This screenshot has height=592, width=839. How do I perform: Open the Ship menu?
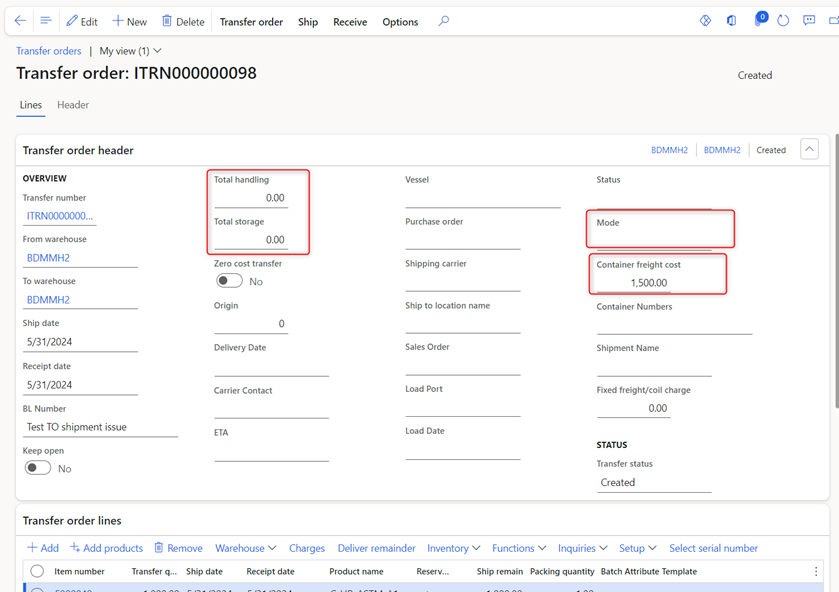pyautogui.click(x=308, y=22)
